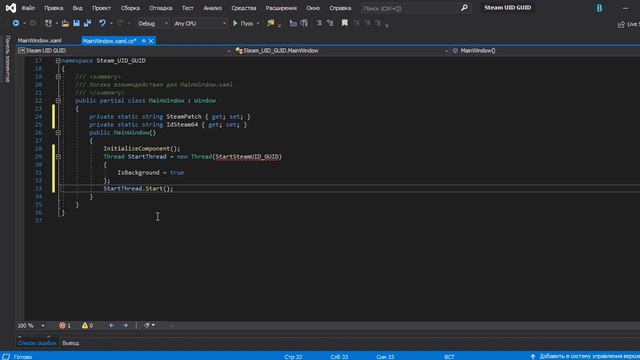Screen dimensions: 640x360
Task: Open the Undo history dropdown arrow
Action: 111,24
